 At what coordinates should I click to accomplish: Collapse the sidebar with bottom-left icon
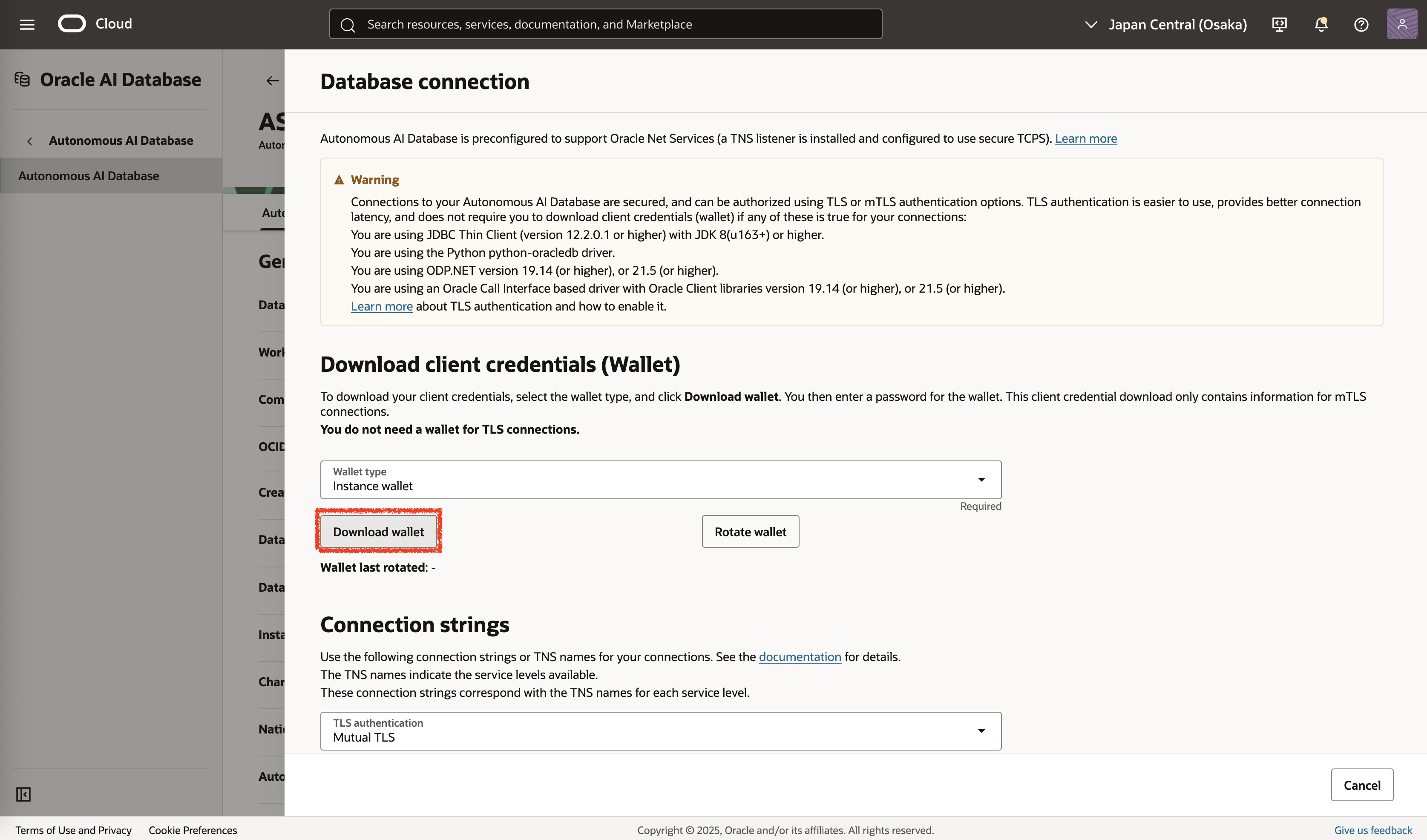tap(23, 794)
